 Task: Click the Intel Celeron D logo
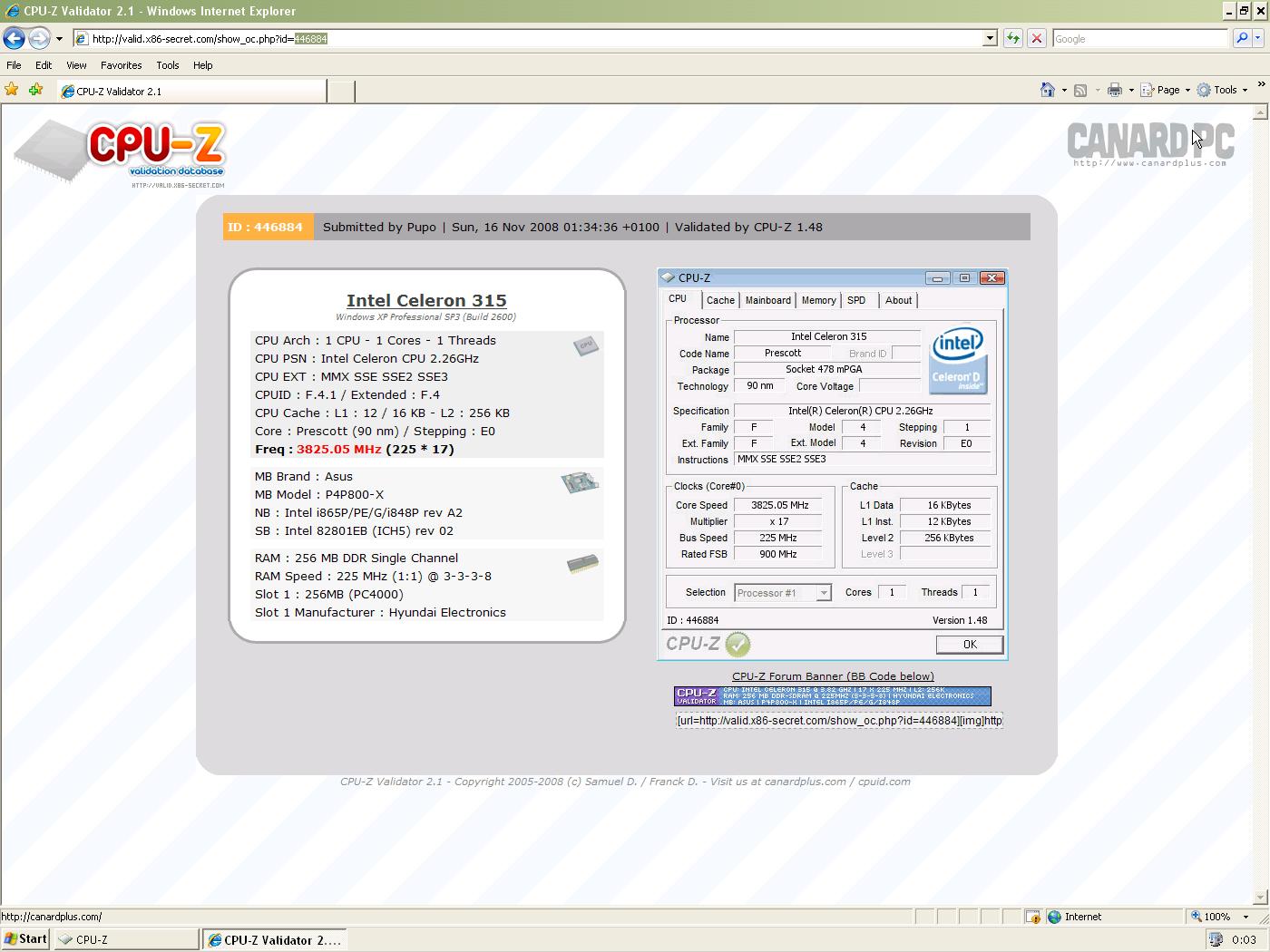[x=958, y=360]
